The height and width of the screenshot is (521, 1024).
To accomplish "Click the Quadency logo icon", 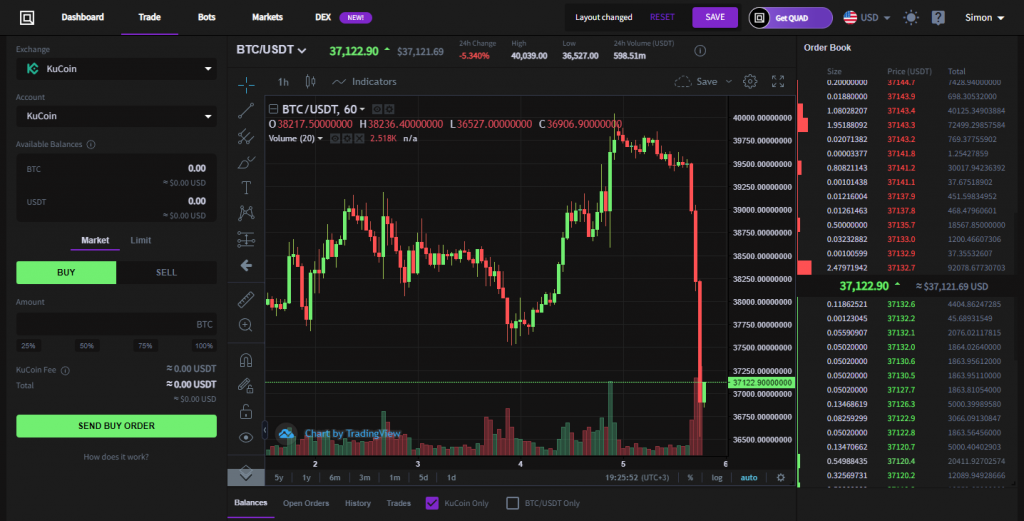I will tap(27, 18).
